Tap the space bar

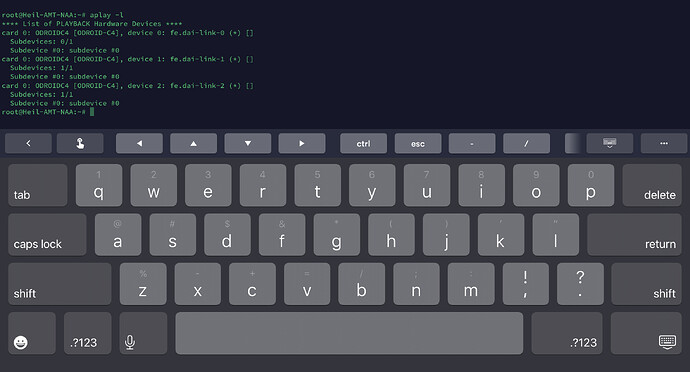(x=349, y=333)
